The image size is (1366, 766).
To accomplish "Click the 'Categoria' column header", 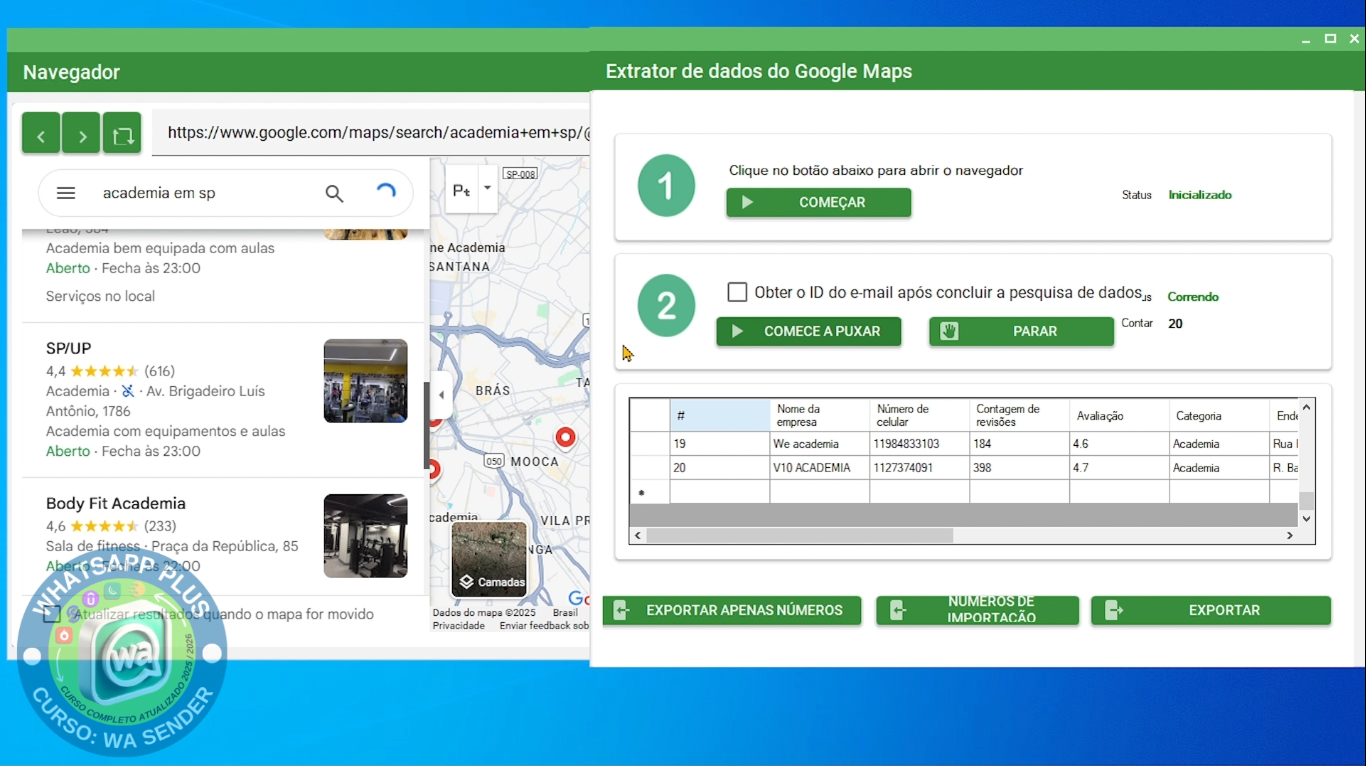I will pos(1220,415).
